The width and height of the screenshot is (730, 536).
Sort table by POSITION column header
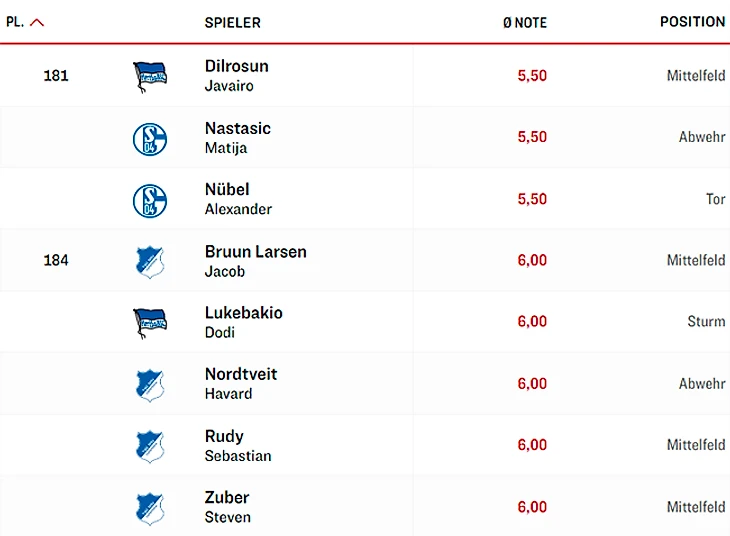[692, 22]
